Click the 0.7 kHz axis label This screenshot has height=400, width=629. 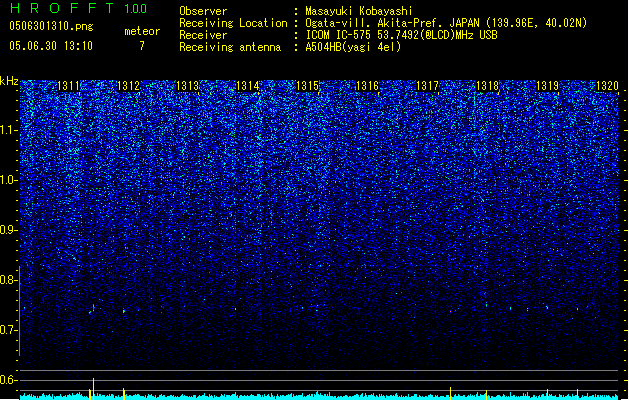(9, 330)
